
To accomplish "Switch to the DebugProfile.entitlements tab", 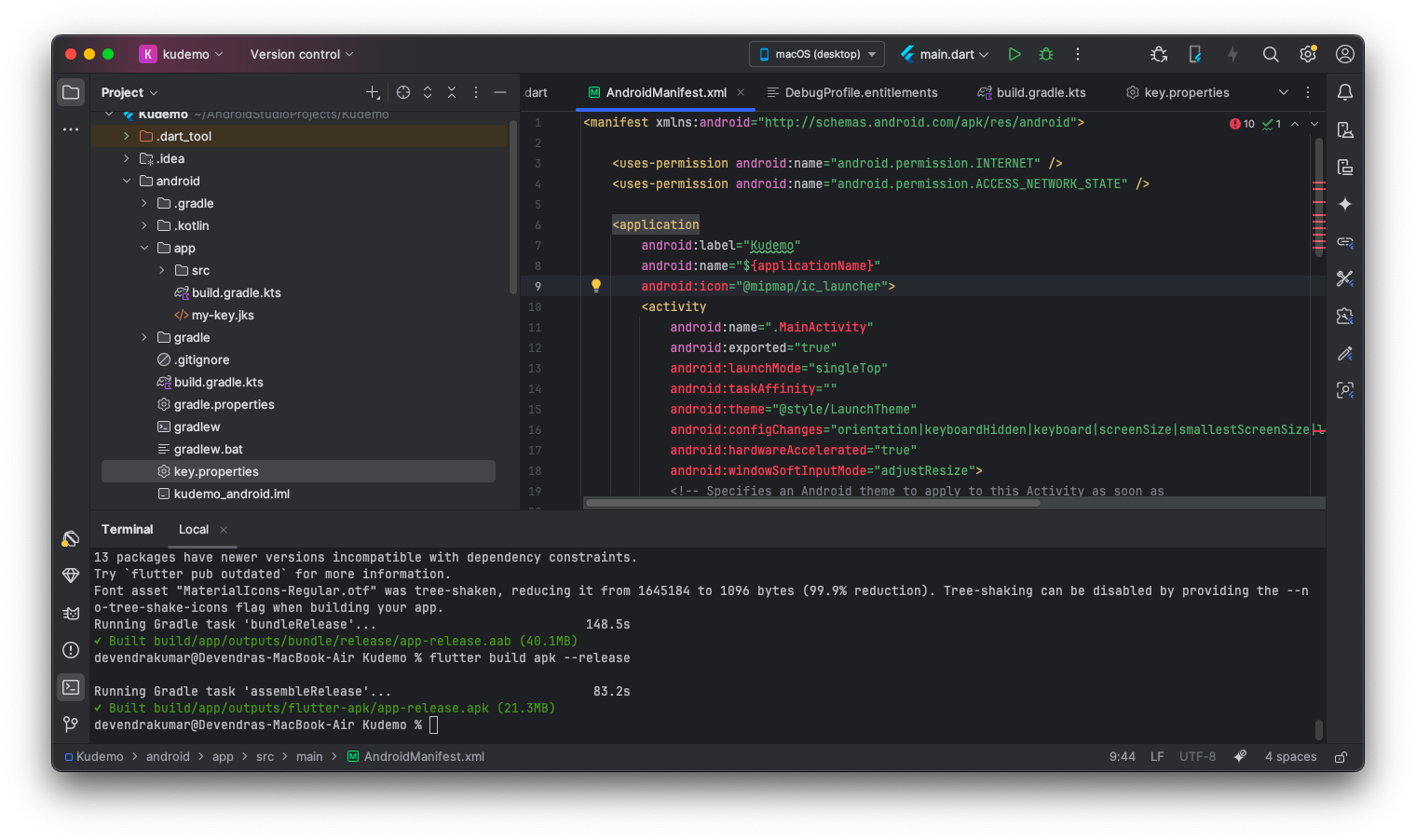I will [852, 92].
